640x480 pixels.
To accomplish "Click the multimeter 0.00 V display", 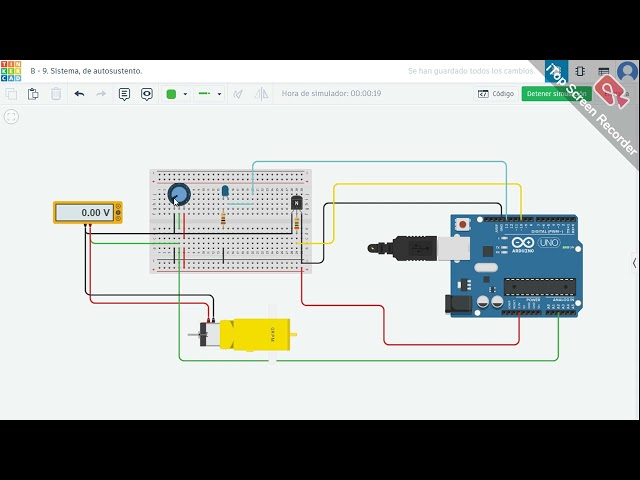I will tap(84, 213).
